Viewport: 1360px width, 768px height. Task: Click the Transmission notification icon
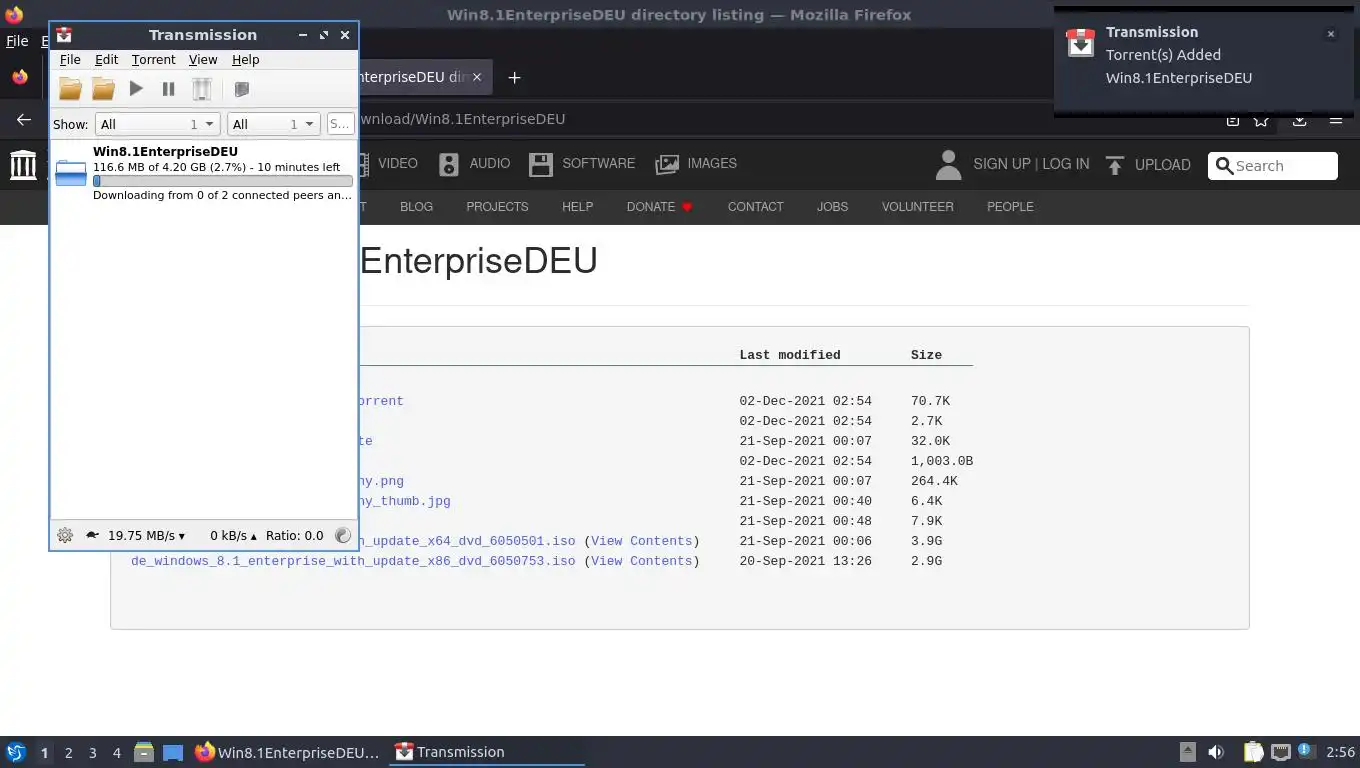coord(1080,44)
